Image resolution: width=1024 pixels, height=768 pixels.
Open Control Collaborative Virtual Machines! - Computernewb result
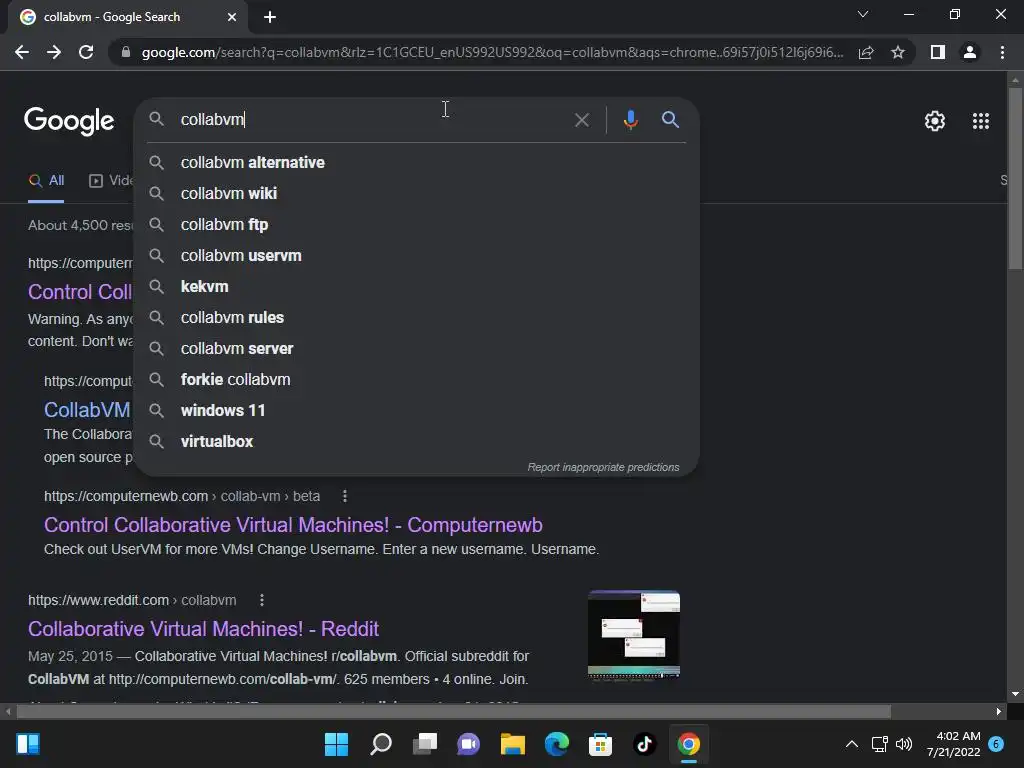pos(293,525)
